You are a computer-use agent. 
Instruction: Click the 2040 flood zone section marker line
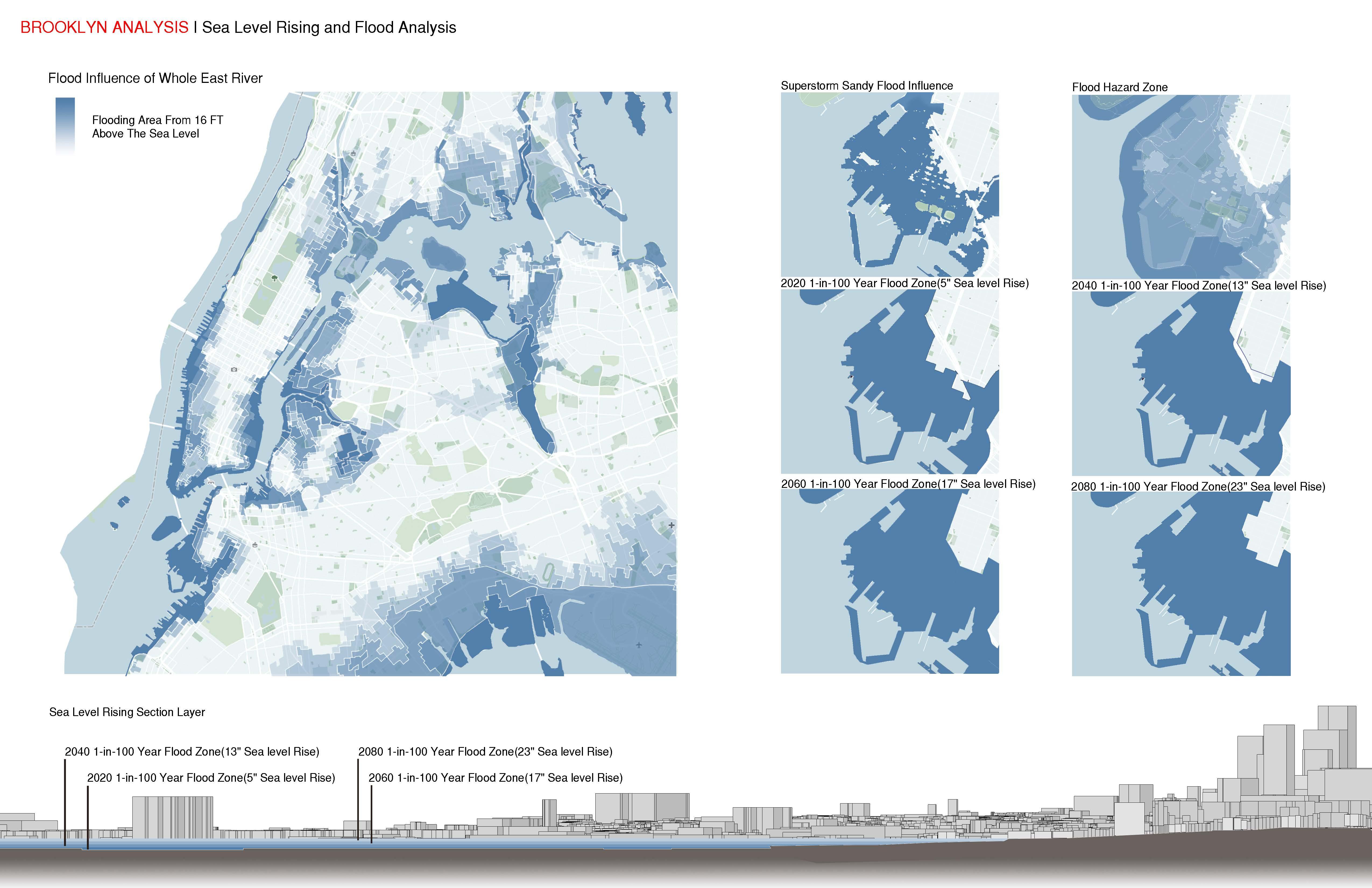(65, 802)
